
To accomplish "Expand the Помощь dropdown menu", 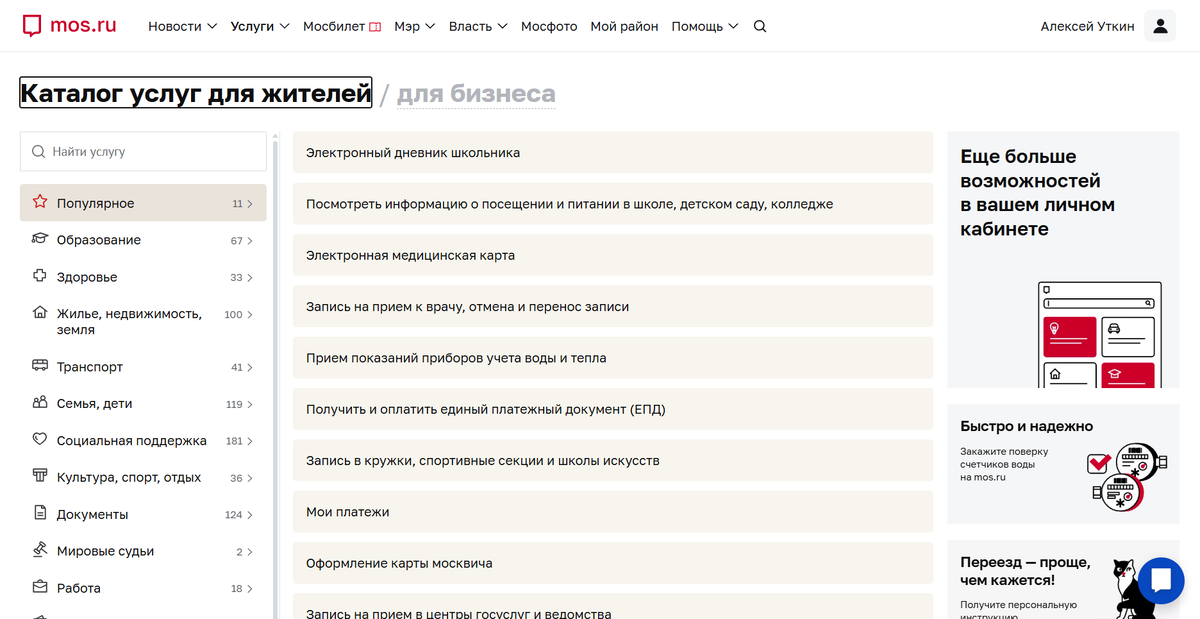I will coord(705,27).
